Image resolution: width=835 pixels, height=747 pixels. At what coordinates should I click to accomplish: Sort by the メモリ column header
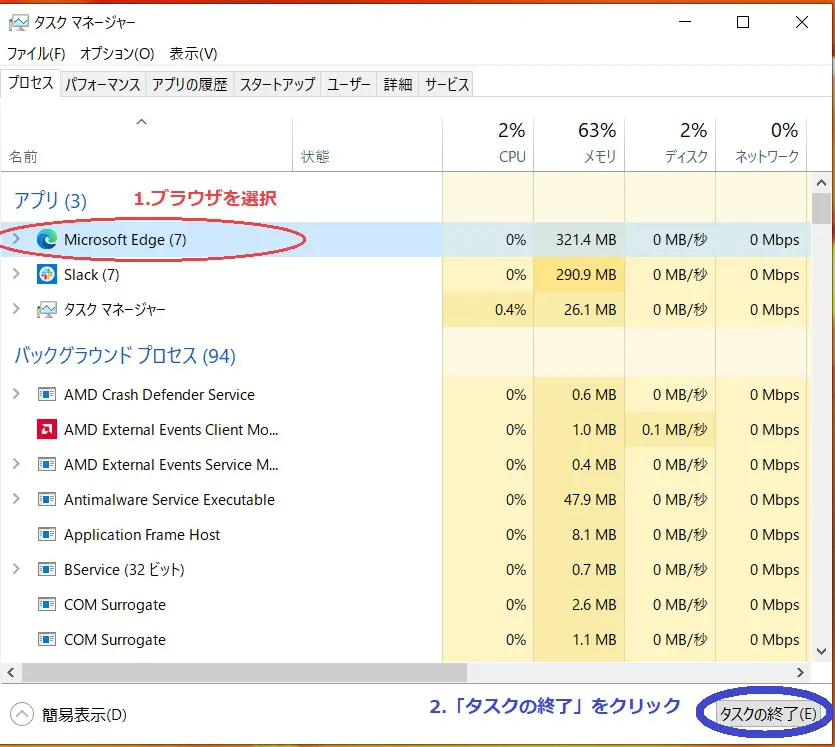click(579, 144)
